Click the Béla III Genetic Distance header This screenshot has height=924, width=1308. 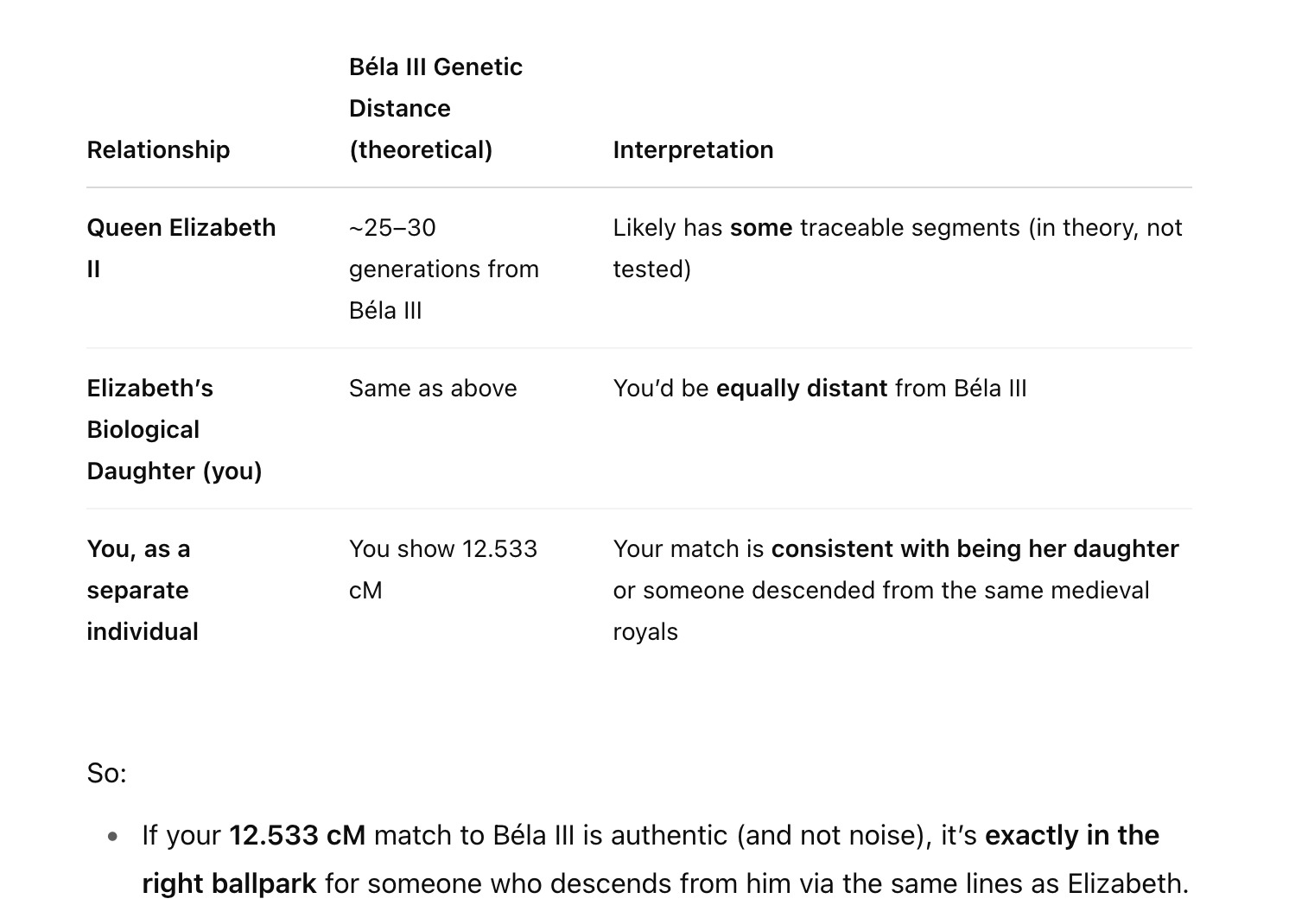coord(435,108)
